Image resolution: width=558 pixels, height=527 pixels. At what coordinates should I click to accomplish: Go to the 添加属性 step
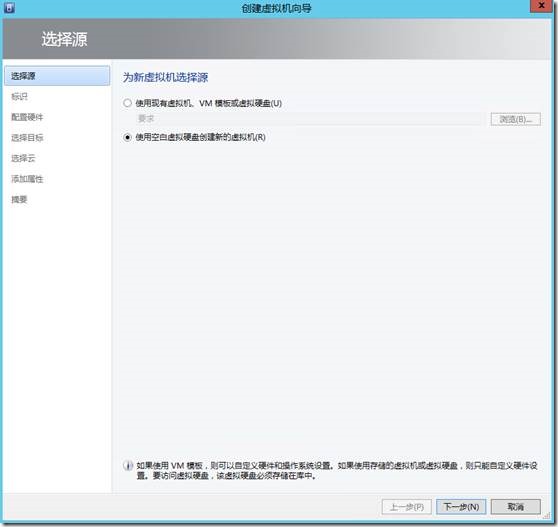(27, 179)
